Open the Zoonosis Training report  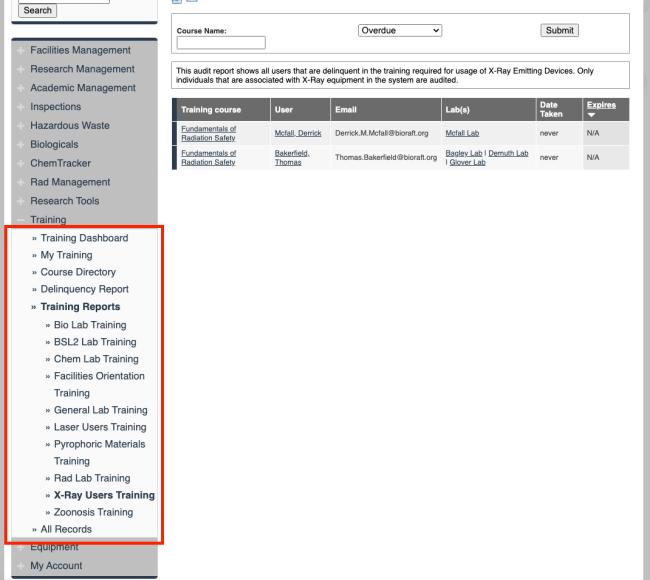pyautogui.click(x=93, y=512)
